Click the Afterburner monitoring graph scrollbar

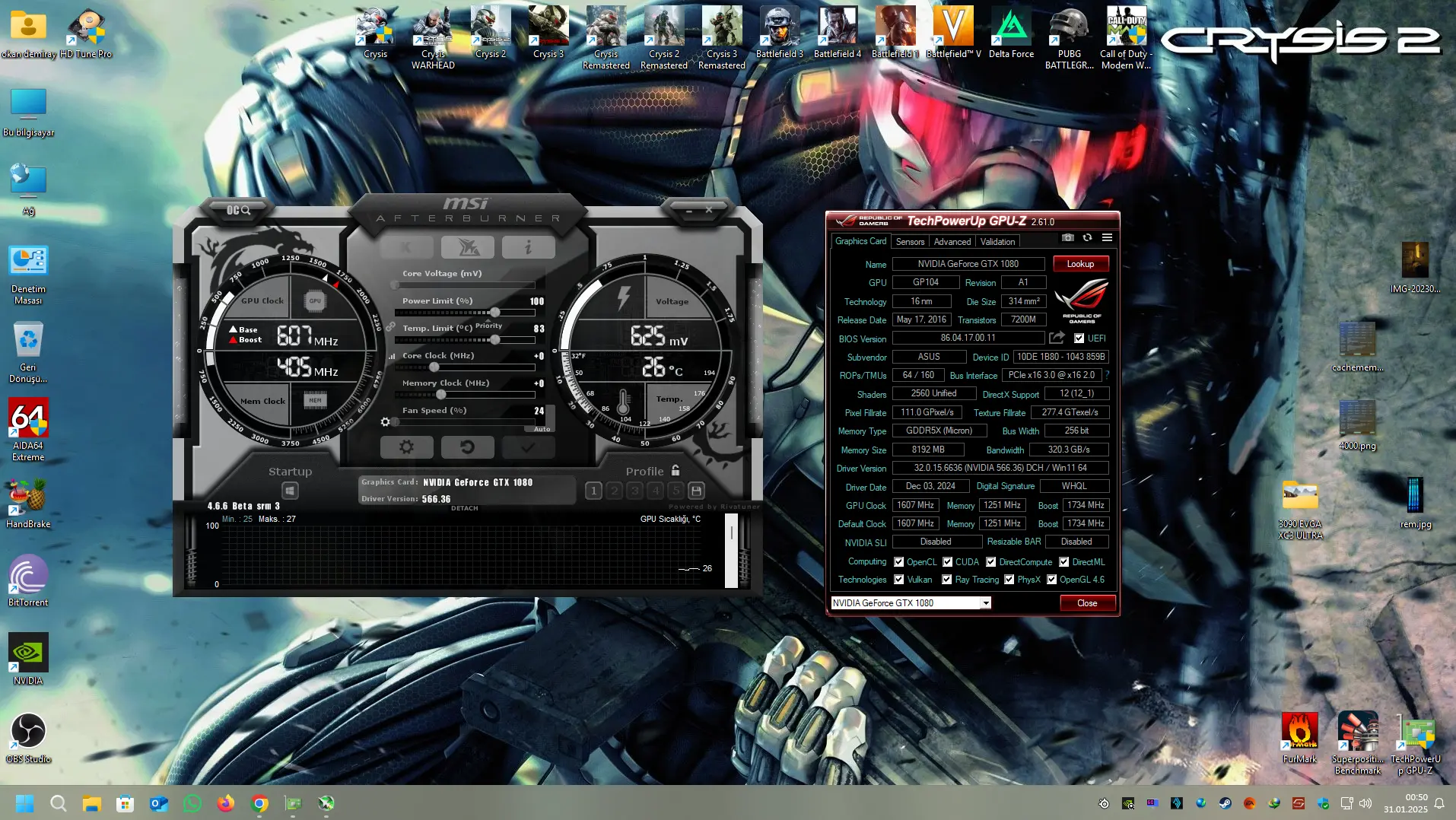tap(731, 551)
